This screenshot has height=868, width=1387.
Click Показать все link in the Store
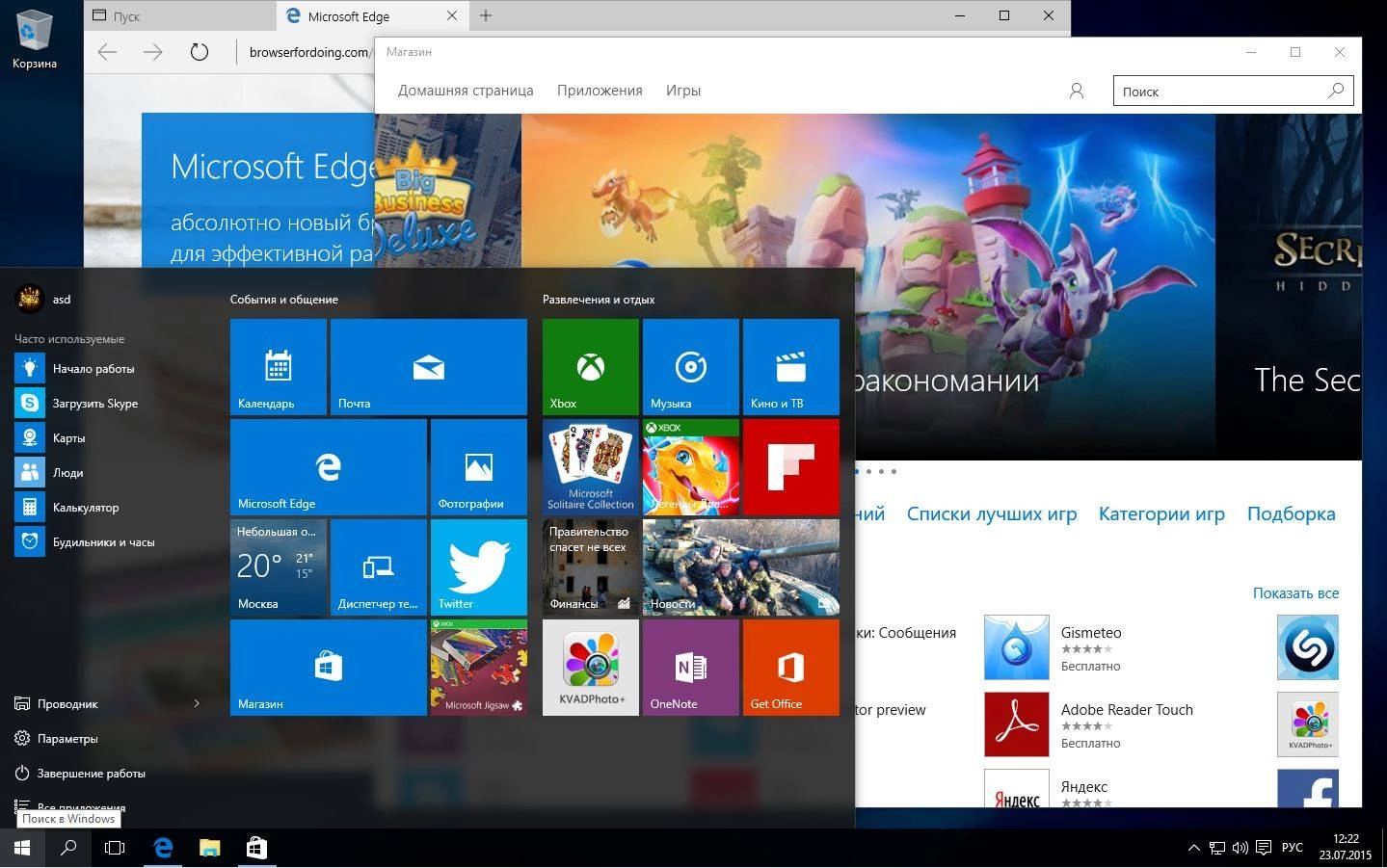tap(1295, 593)
